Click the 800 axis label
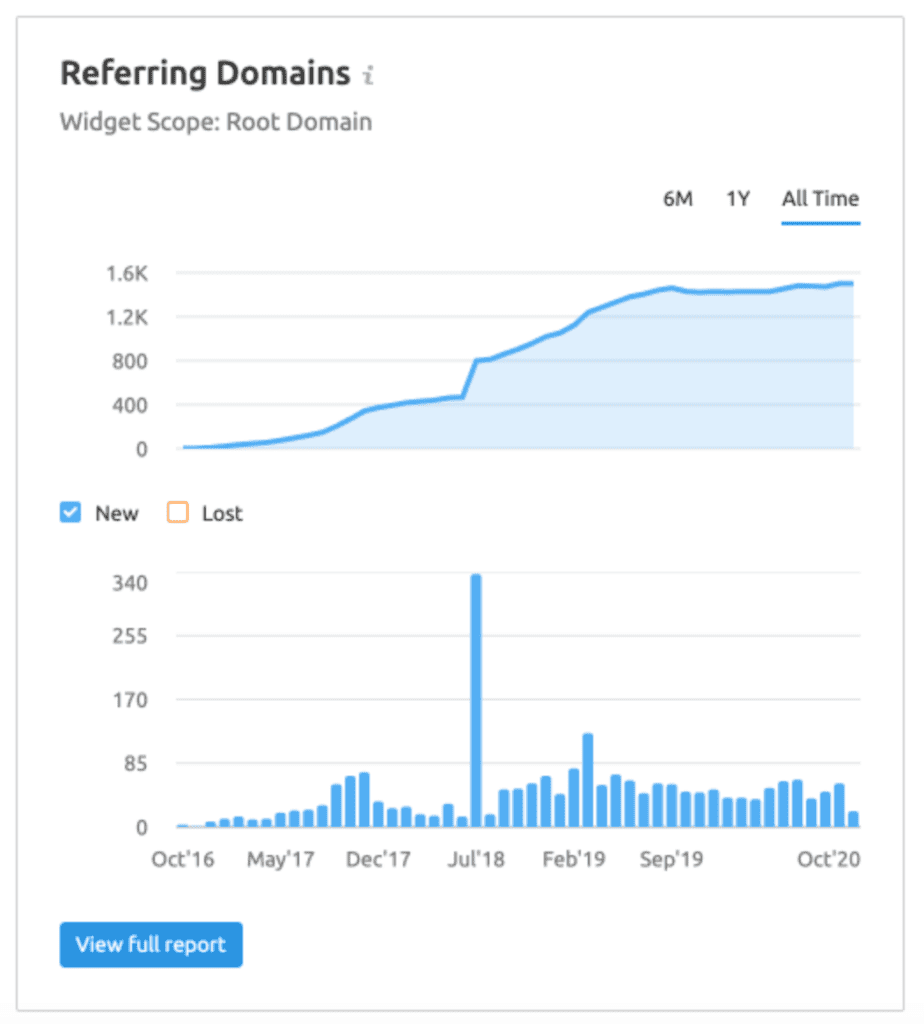Viewport: 924px width, 1024px height. (129, 362)
